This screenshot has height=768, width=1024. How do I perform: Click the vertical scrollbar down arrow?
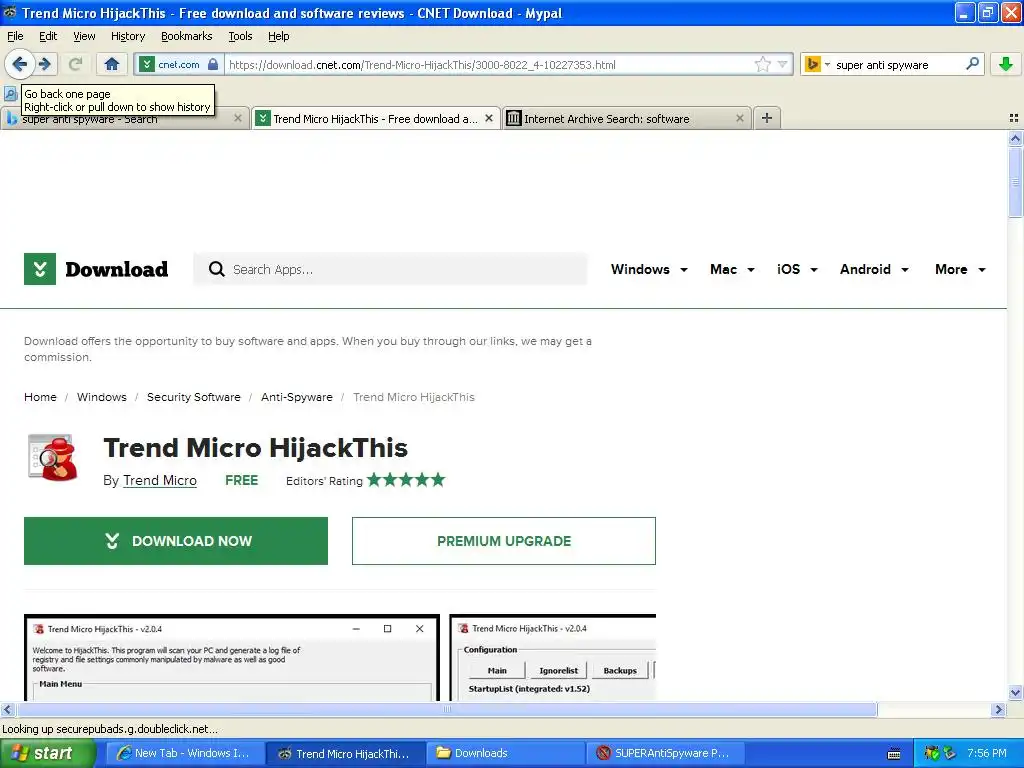[x=1015, y=693]
